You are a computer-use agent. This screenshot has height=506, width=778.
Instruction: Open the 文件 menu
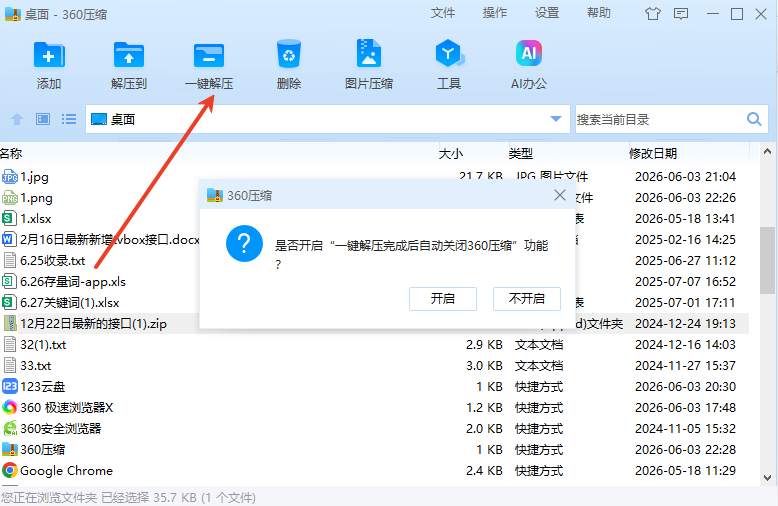click(x=443, y=13)
